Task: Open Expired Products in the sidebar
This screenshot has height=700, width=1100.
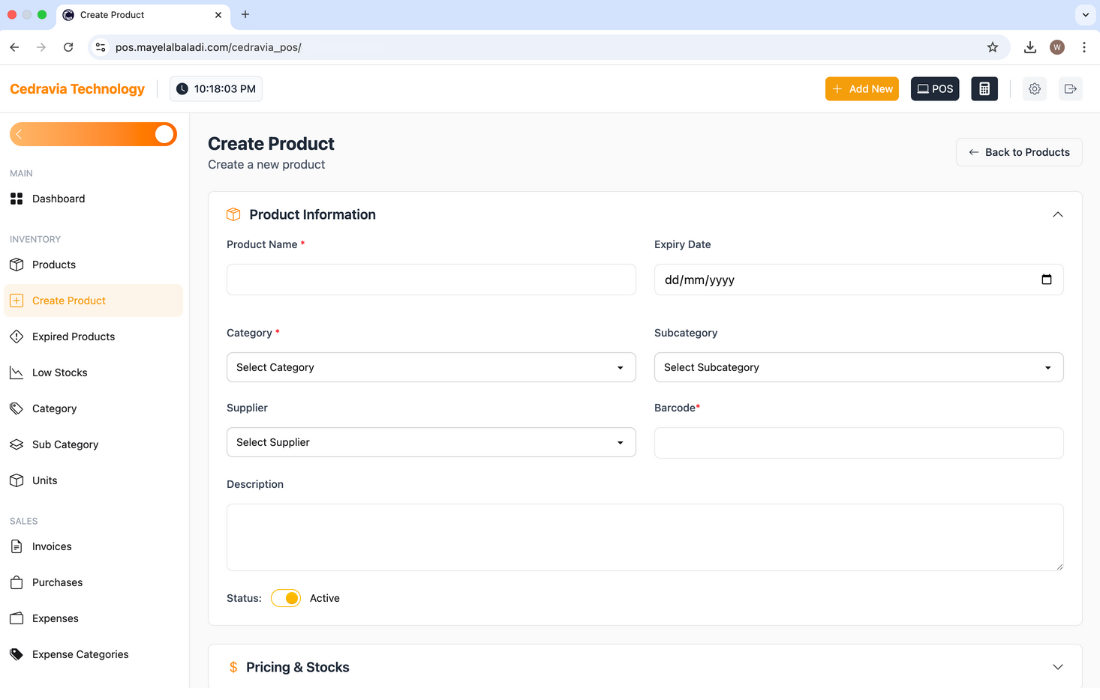Action: (73, 337)
